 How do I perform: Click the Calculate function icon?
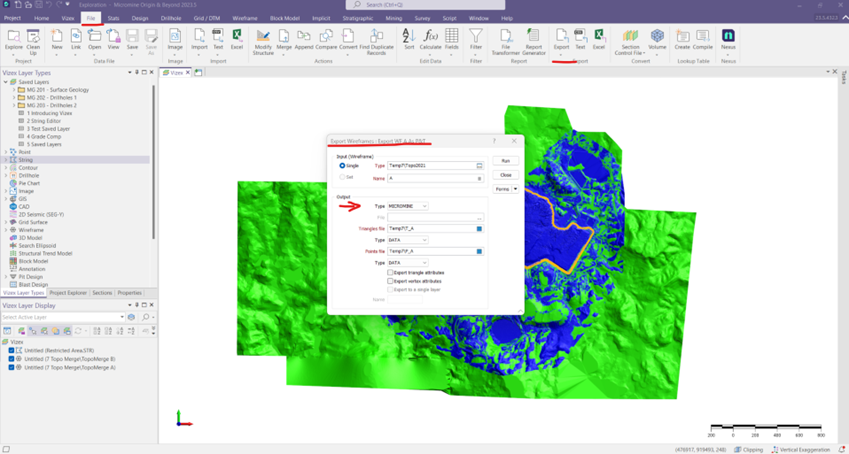[430, 37]
